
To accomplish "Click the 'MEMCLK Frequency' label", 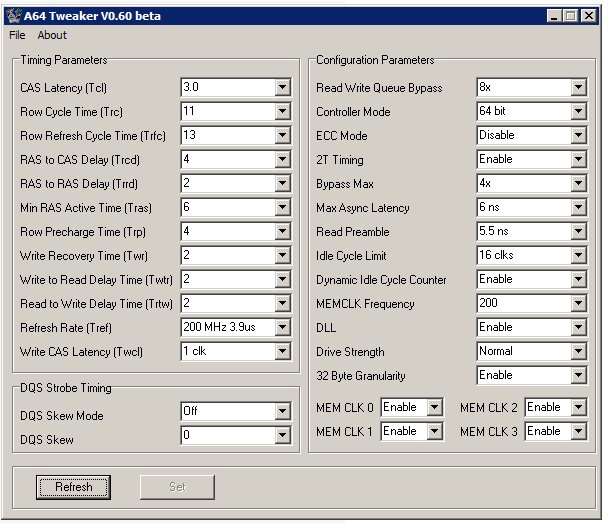I will click(x=365, y=304).
